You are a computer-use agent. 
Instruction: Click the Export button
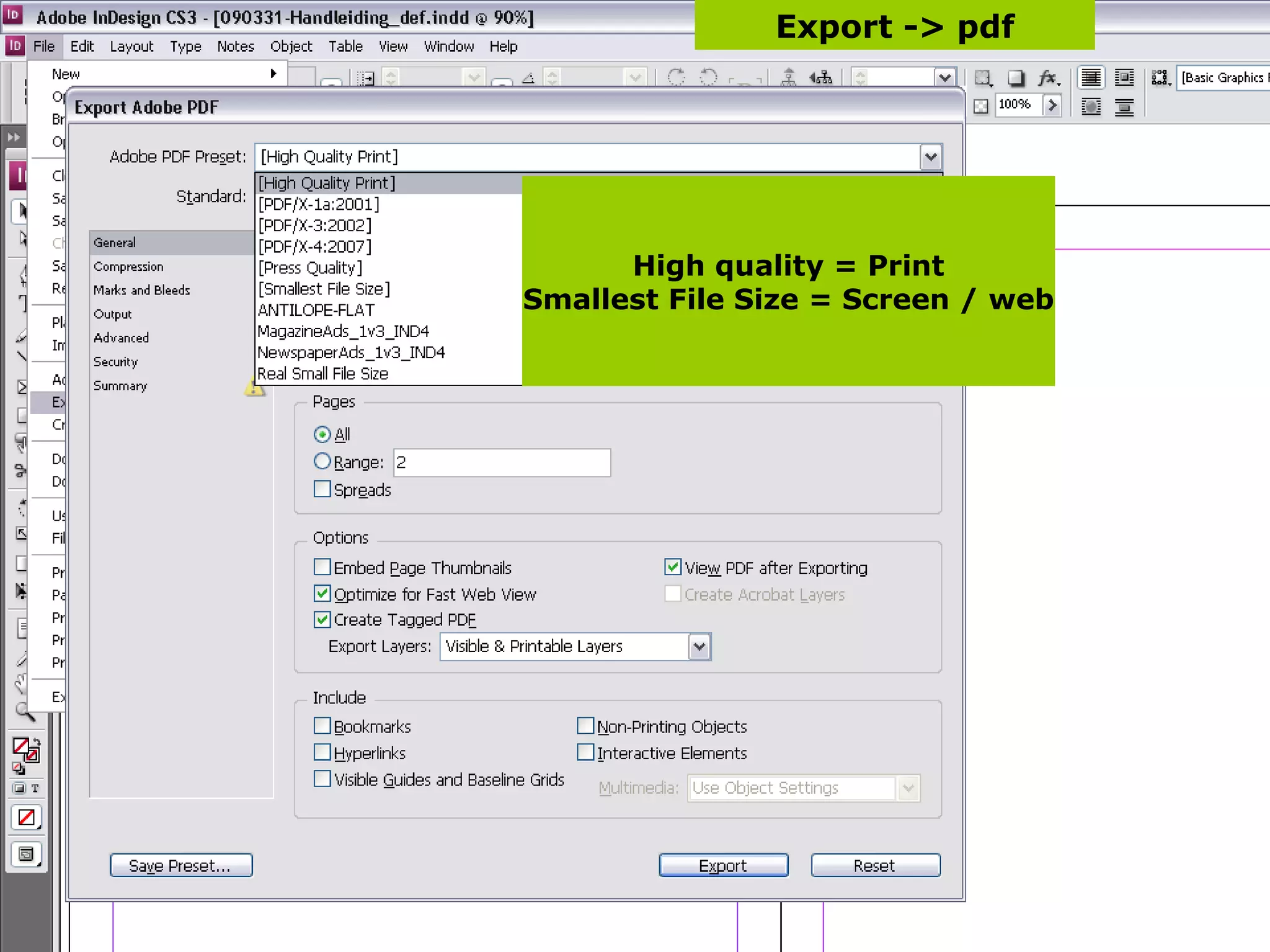click(x=723, y=865)
